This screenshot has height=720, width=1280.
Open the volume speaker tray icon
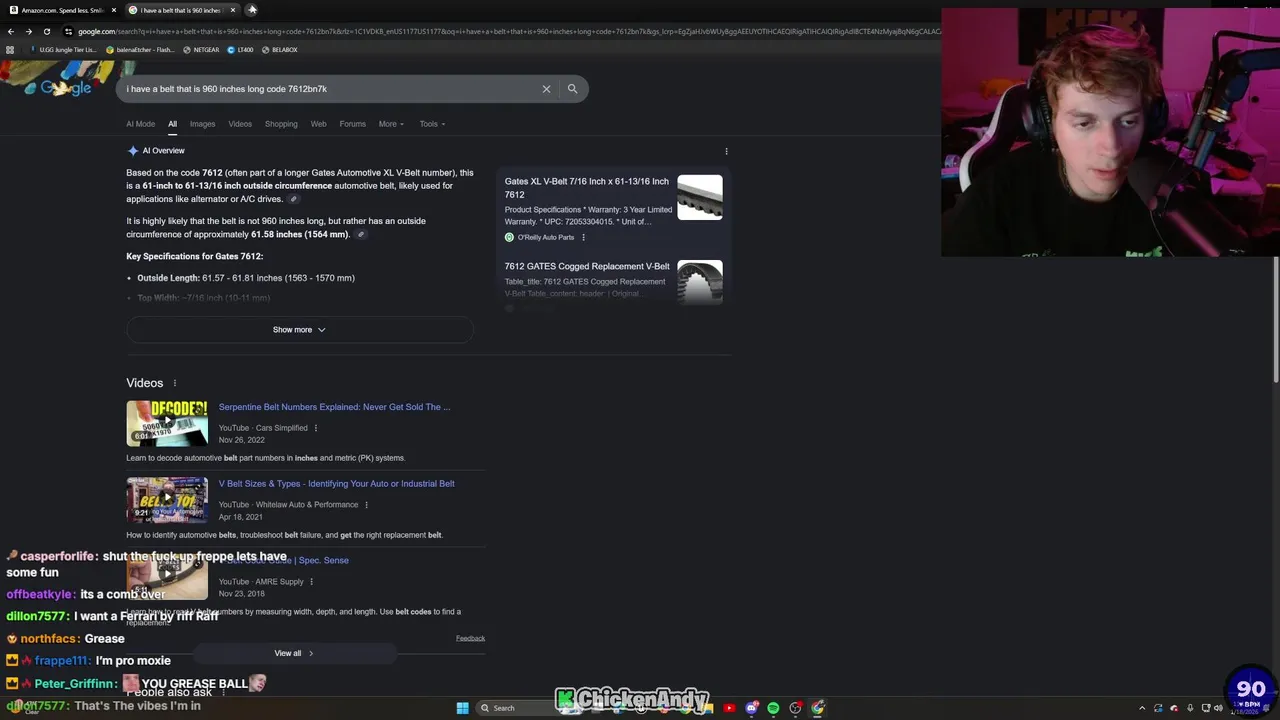point(1218,708)
